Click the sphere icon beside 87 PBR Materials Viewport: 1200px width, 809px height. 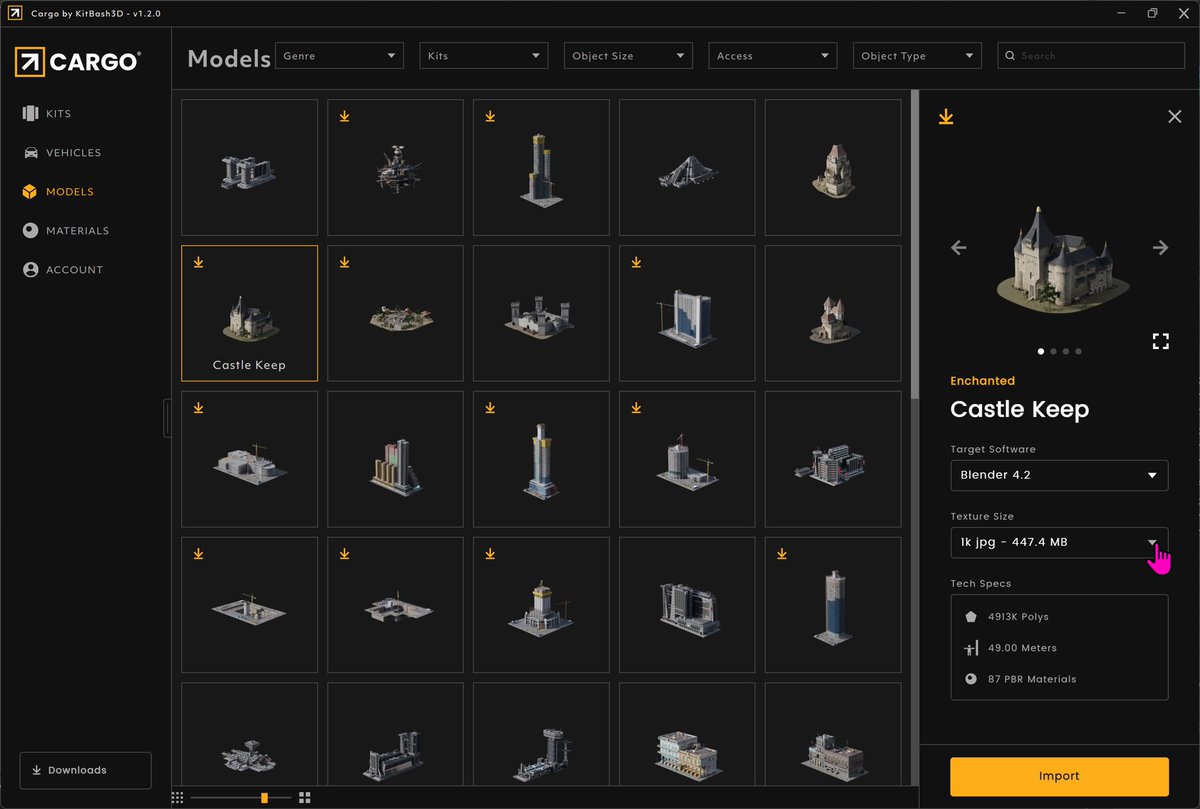coord(970,679)
